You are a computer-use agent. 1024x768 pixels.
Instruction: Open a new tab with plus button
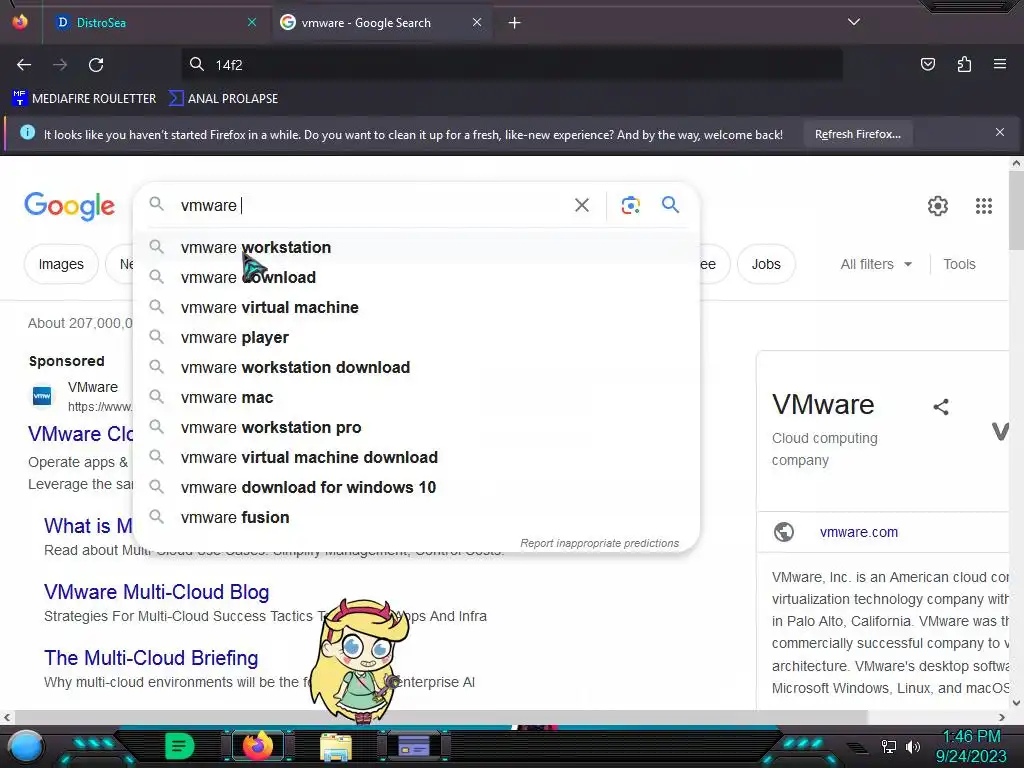[515, 23]
